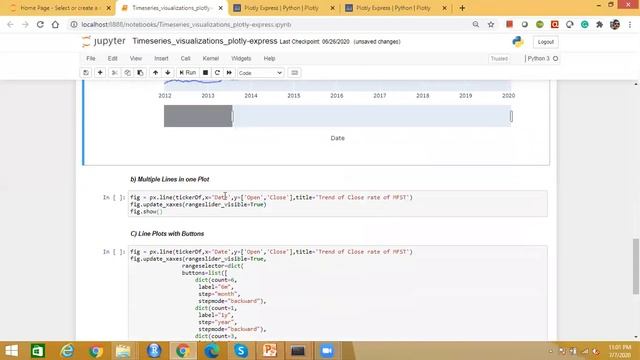Viewport: 640px width, 360px height.
Task: Open PowerPoint from the taskbar
Action: pos(269,351)
